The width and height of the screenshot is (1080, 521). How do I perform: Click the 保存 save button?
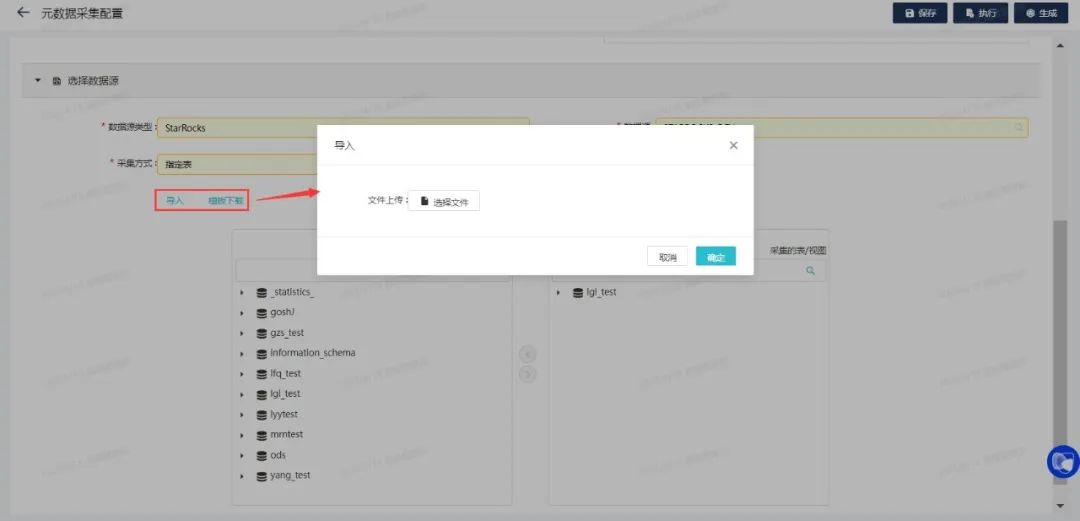point(920,14)
